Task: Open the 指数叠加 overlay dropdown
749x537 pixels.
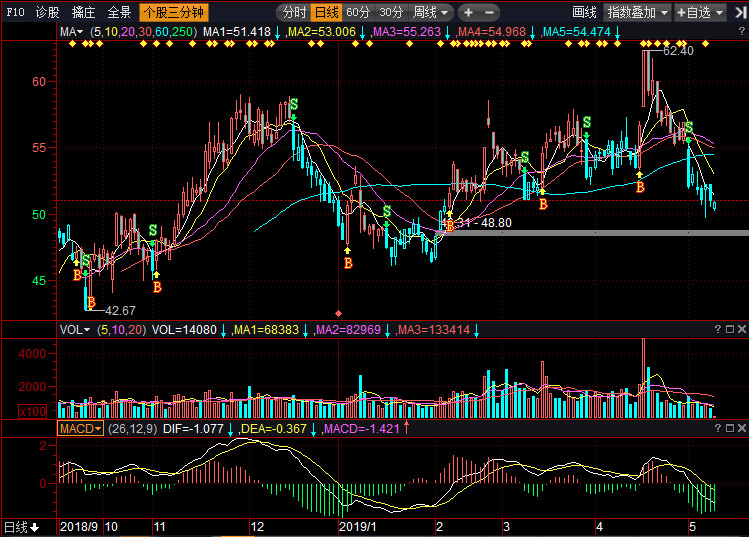Action: point(637,12)
